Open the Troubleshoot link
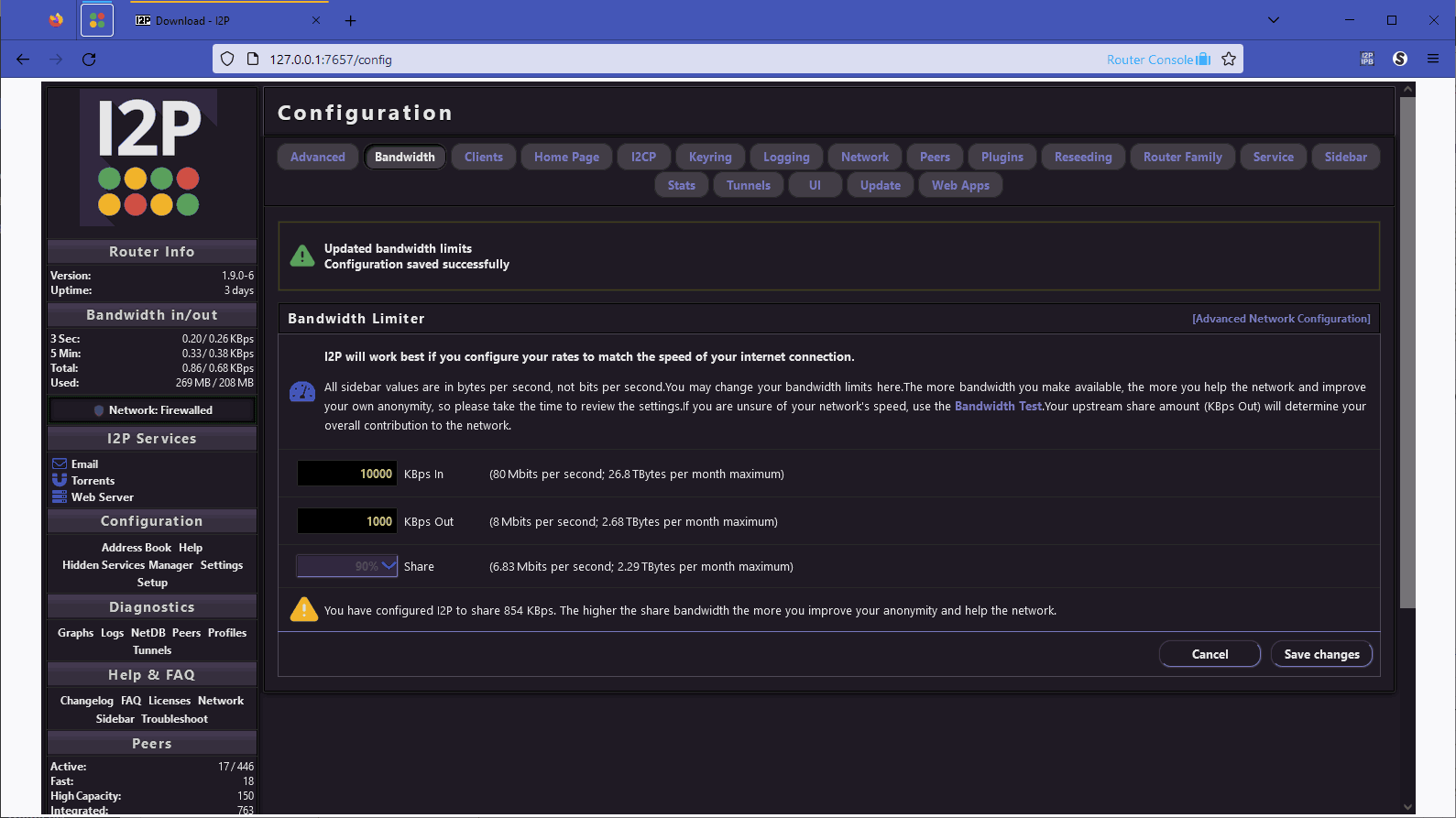Image resolution: width=1456 pixels, height=818 pixels. click(174, 719)
